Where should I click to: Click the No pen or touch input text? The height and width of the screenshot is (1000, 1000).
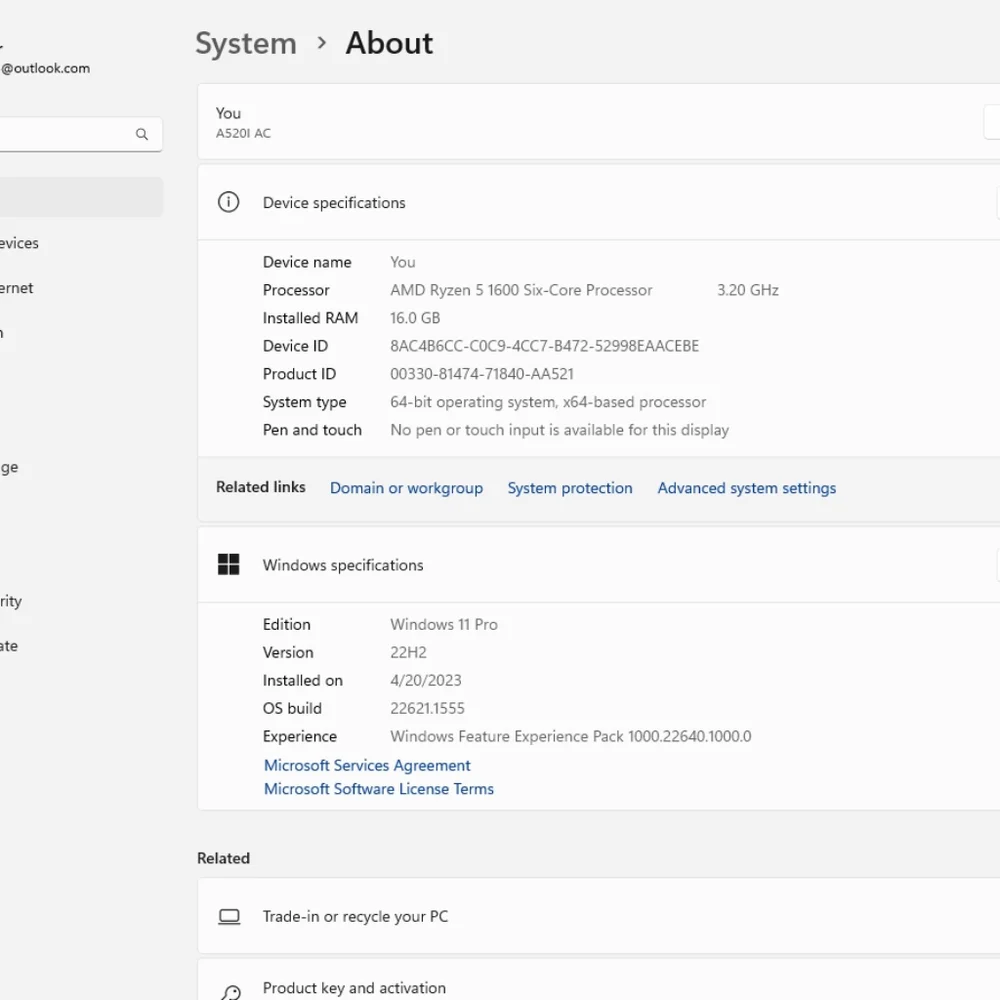pyautogui.click(x=559, y=430)
